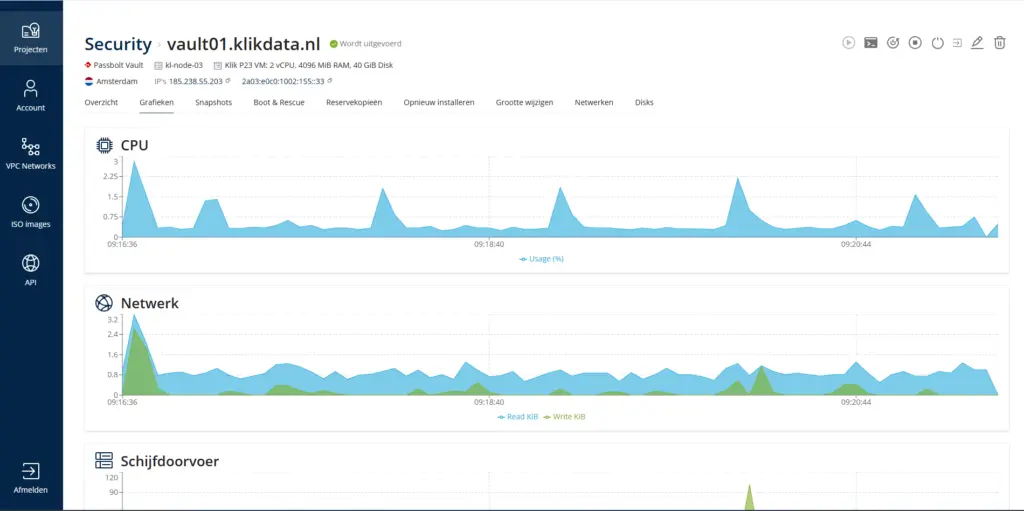Click Afmelden to log out
The height and width of the screenshot is (511, 1024).
tap(31, 479)
